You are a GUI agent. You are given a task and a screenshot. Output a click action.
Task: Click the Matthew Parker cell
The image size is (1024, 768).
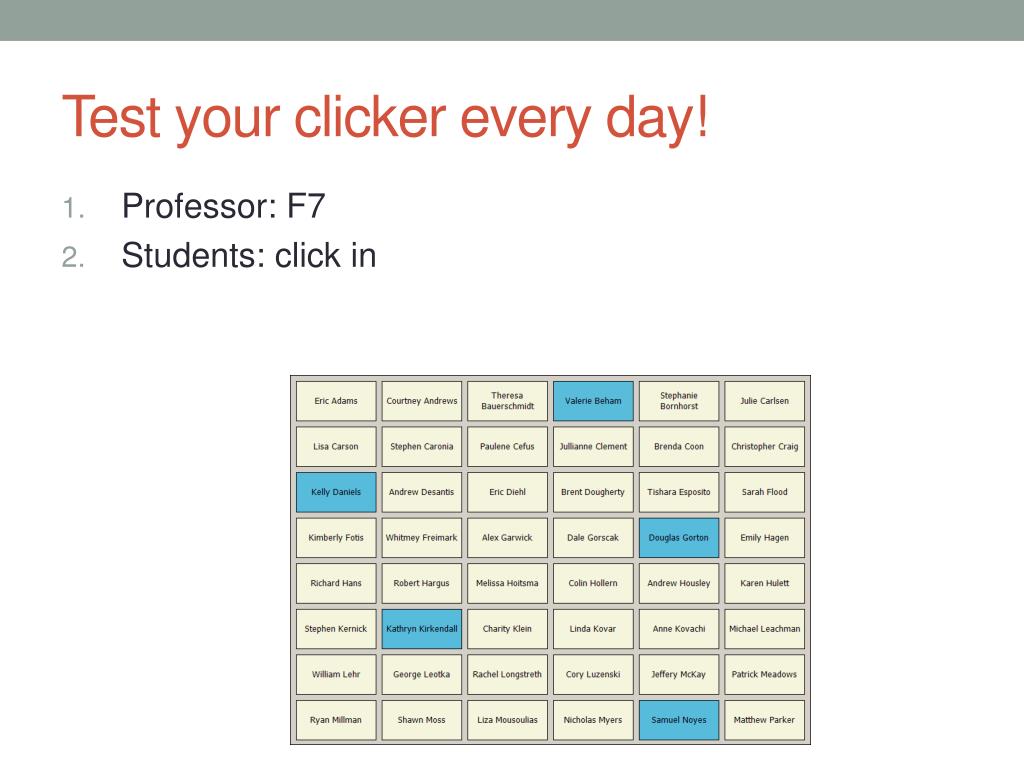coord(764,720)
